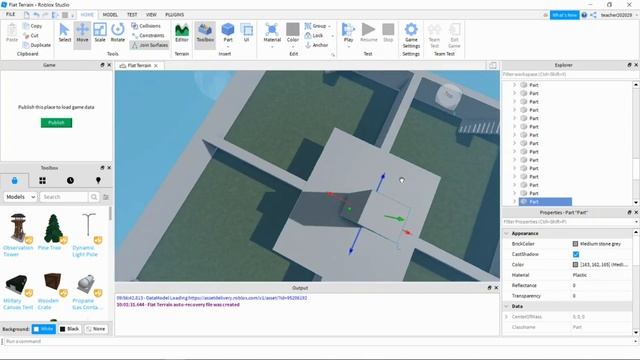640x360 pixels.
Task: Select the Select tool in ribbon
Action: (64, 33)
